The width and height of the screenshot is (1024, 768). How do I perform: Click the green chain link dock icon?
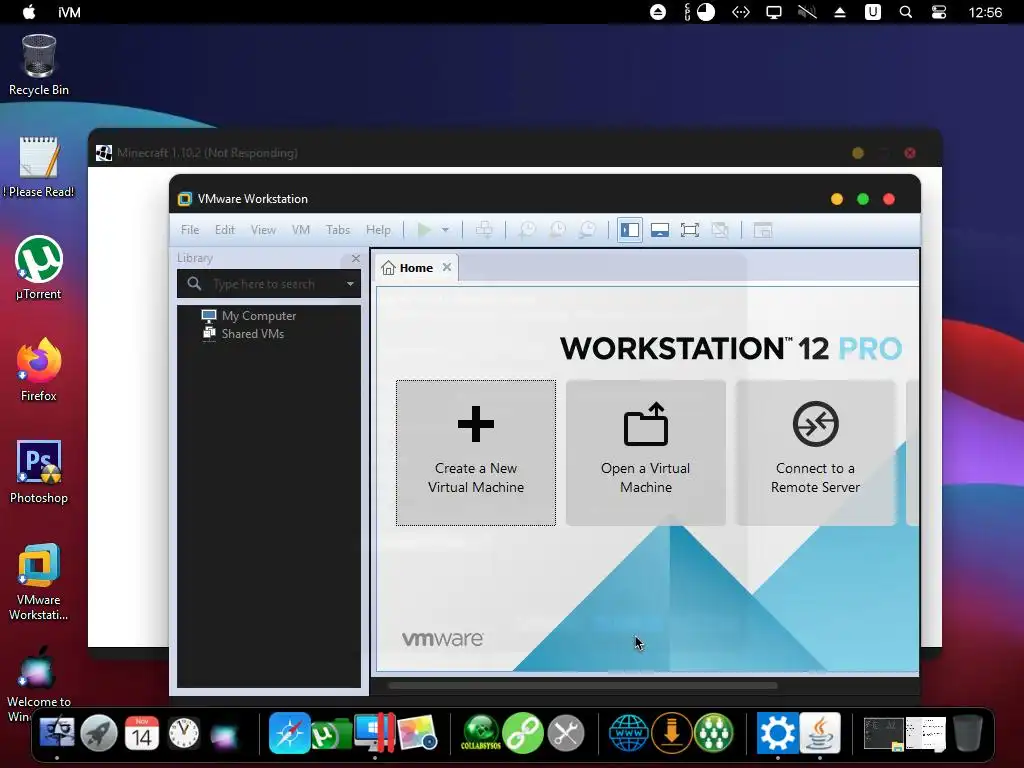[523, 733]
